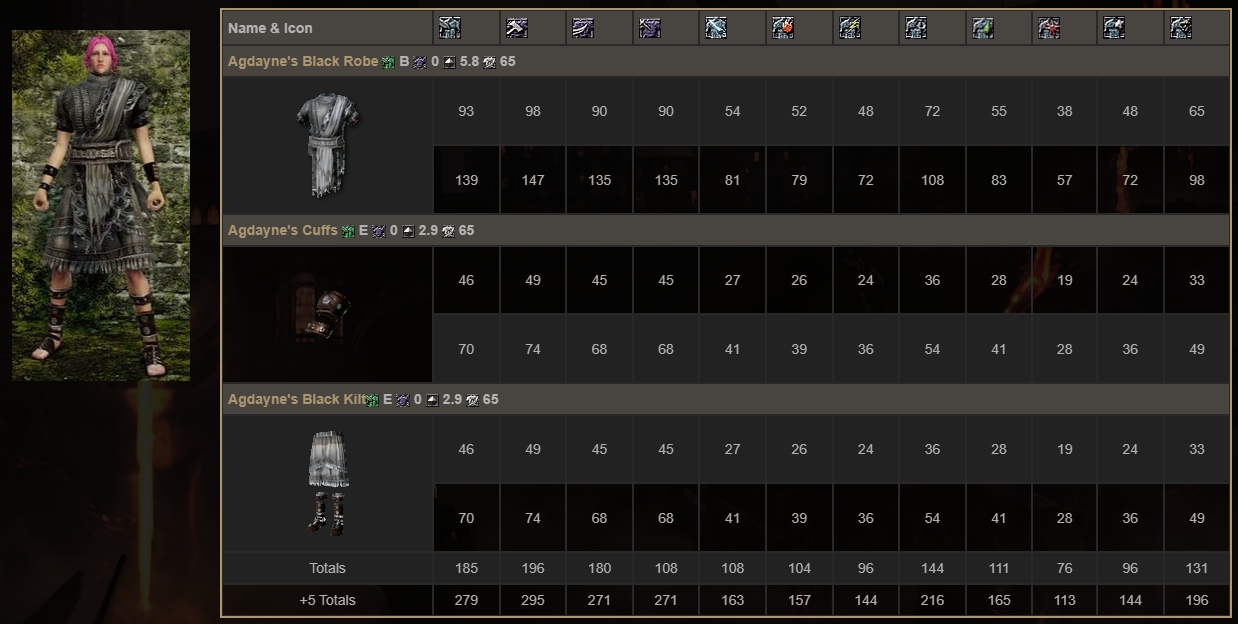This screenshot has width=1238, height=624.
Task: Click the Strike defense hammer icon
Action: point(516,28)
